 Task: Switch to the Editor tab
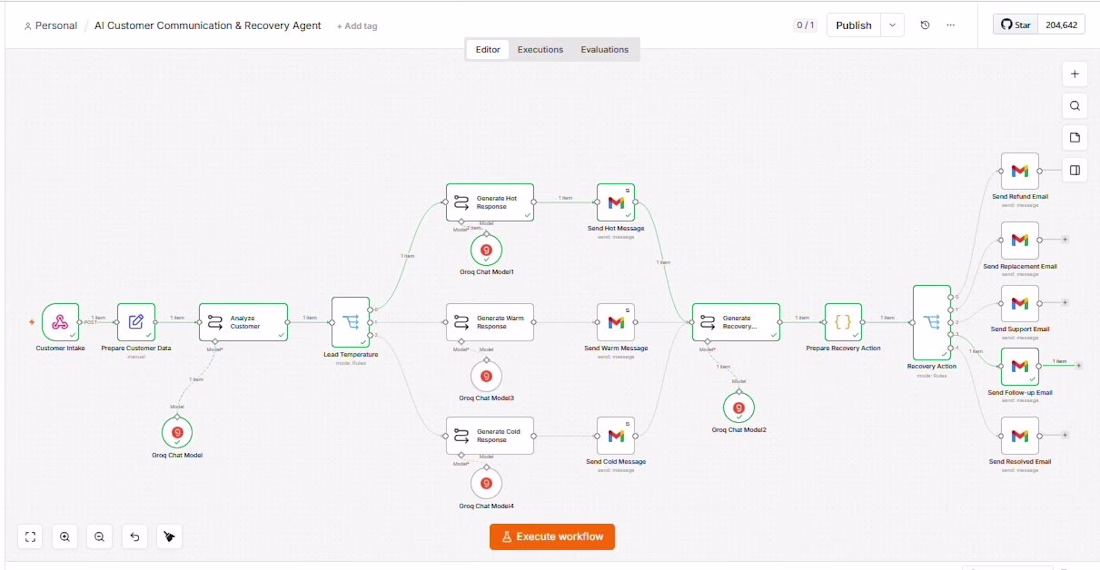488,50
